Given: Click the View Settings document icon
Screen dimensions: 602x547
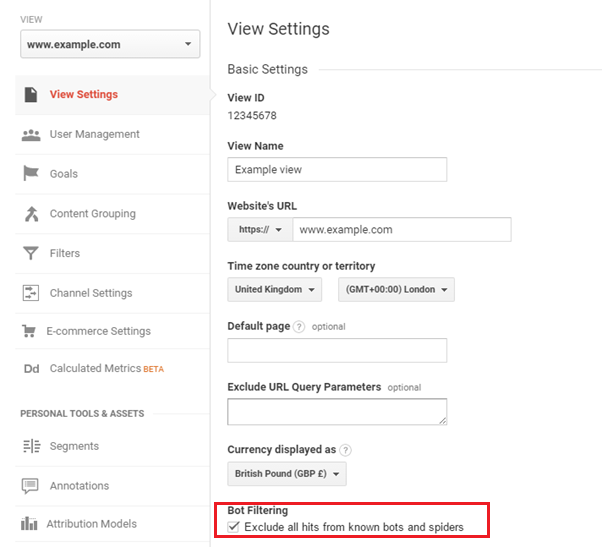Looking at the screenshot, I should click(x=30, y=94).
